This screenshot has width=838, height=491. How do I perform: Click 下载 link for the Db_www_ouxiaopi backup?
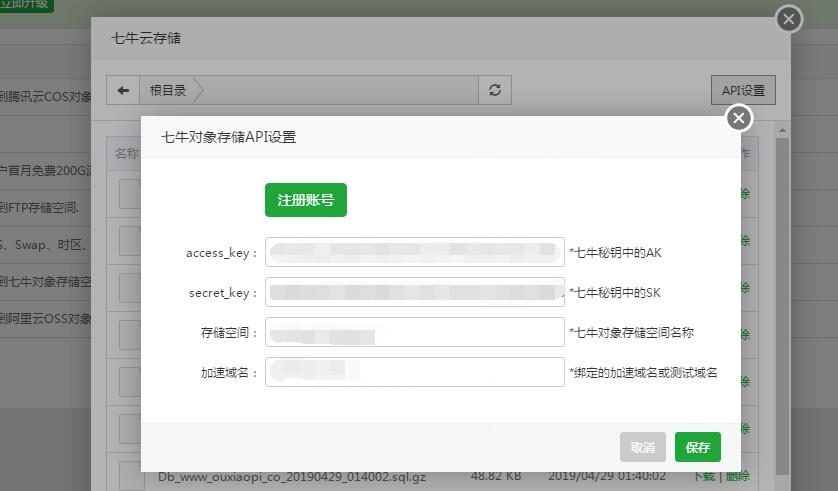click(x=704, y=476)
